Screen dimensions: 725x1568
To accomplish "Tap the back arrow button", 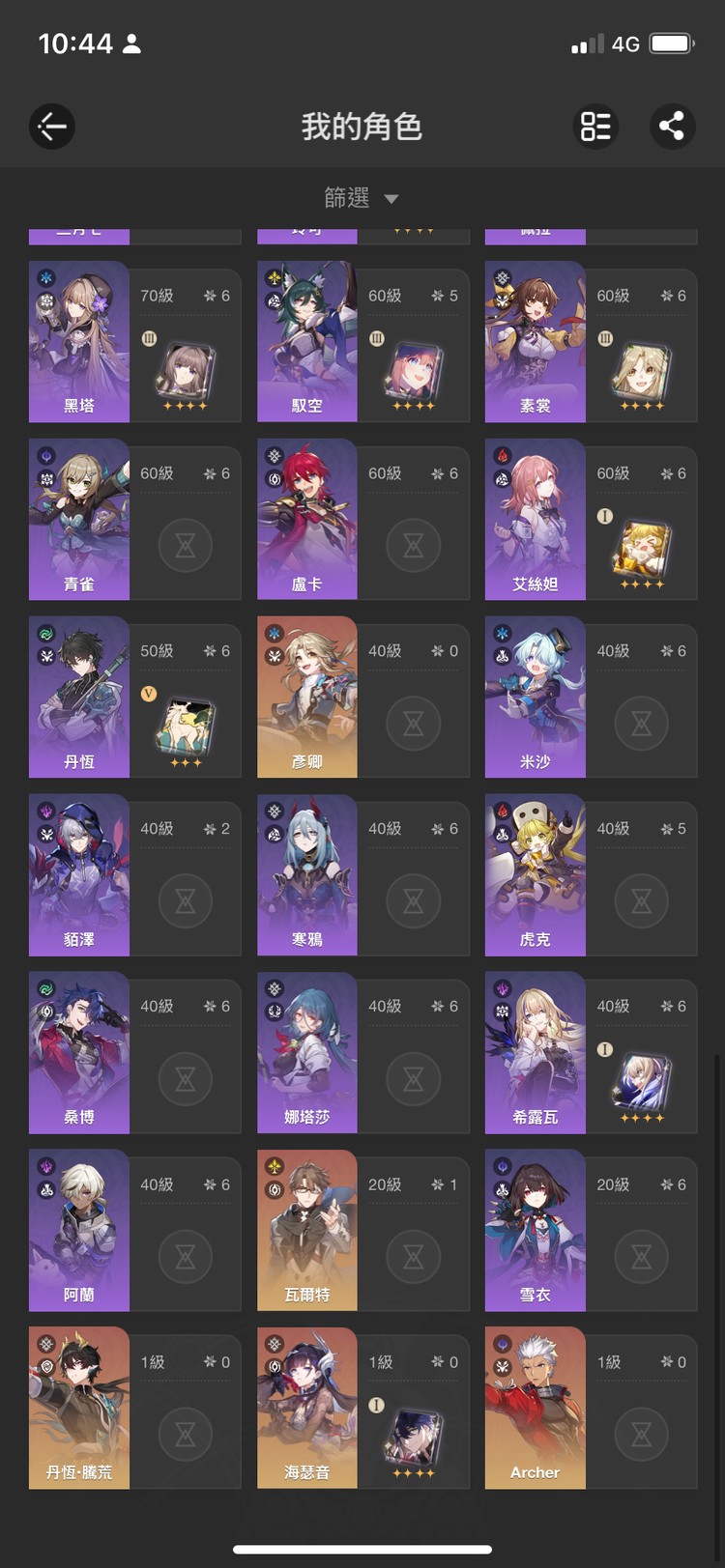I will [x=52, y=127].
